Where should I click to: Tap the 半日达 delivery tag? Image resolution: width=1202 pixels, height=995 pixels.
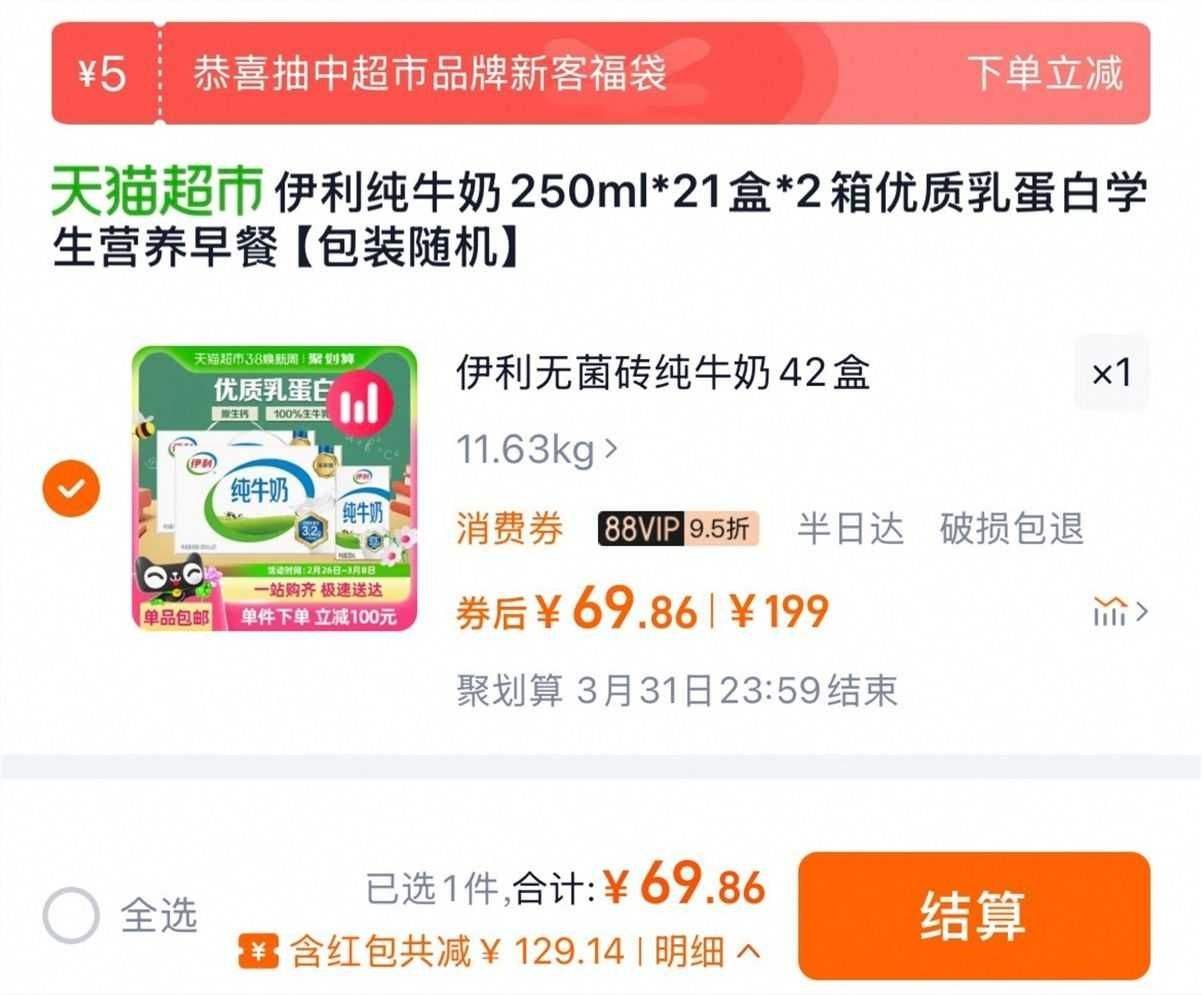point(850,528)
